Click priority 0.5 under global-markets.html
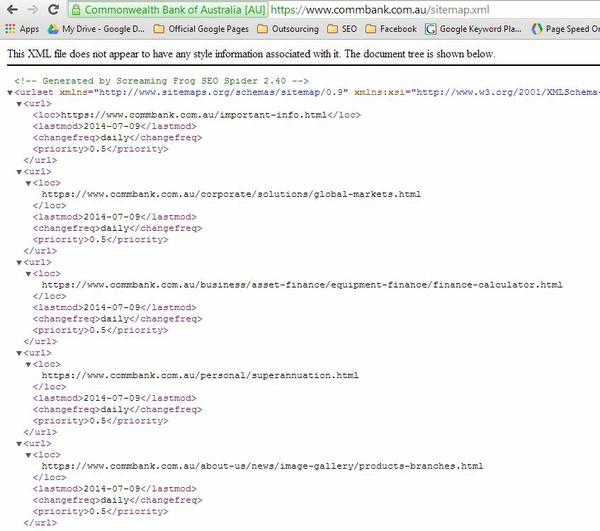The height and width of the screenshot is (531, 600). pyautogui.click(x=100, y=240)
